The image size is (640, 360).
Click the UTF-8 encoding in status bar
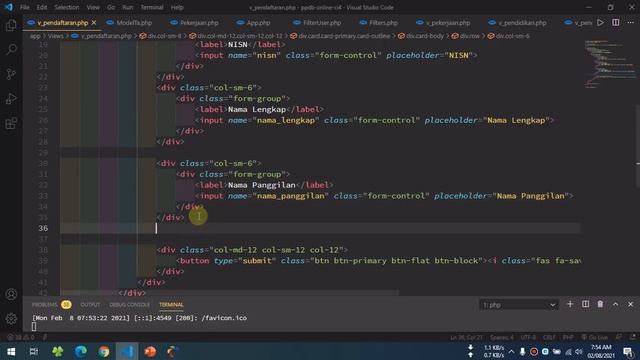click(x=528, y=337)
